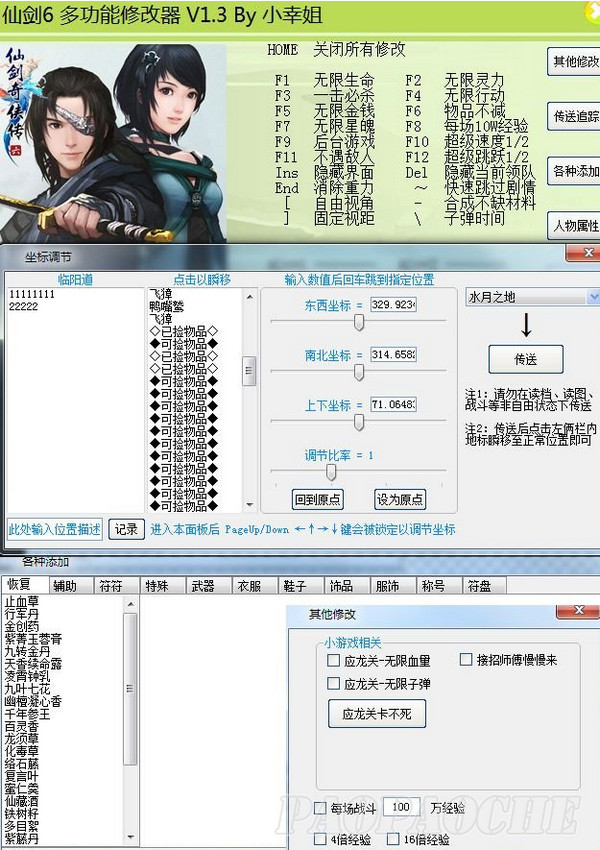The height and width of the screenshot is (850, 600).
Task: Select 幽檀凝心香 in item list
Action: [x=33, y=701]
